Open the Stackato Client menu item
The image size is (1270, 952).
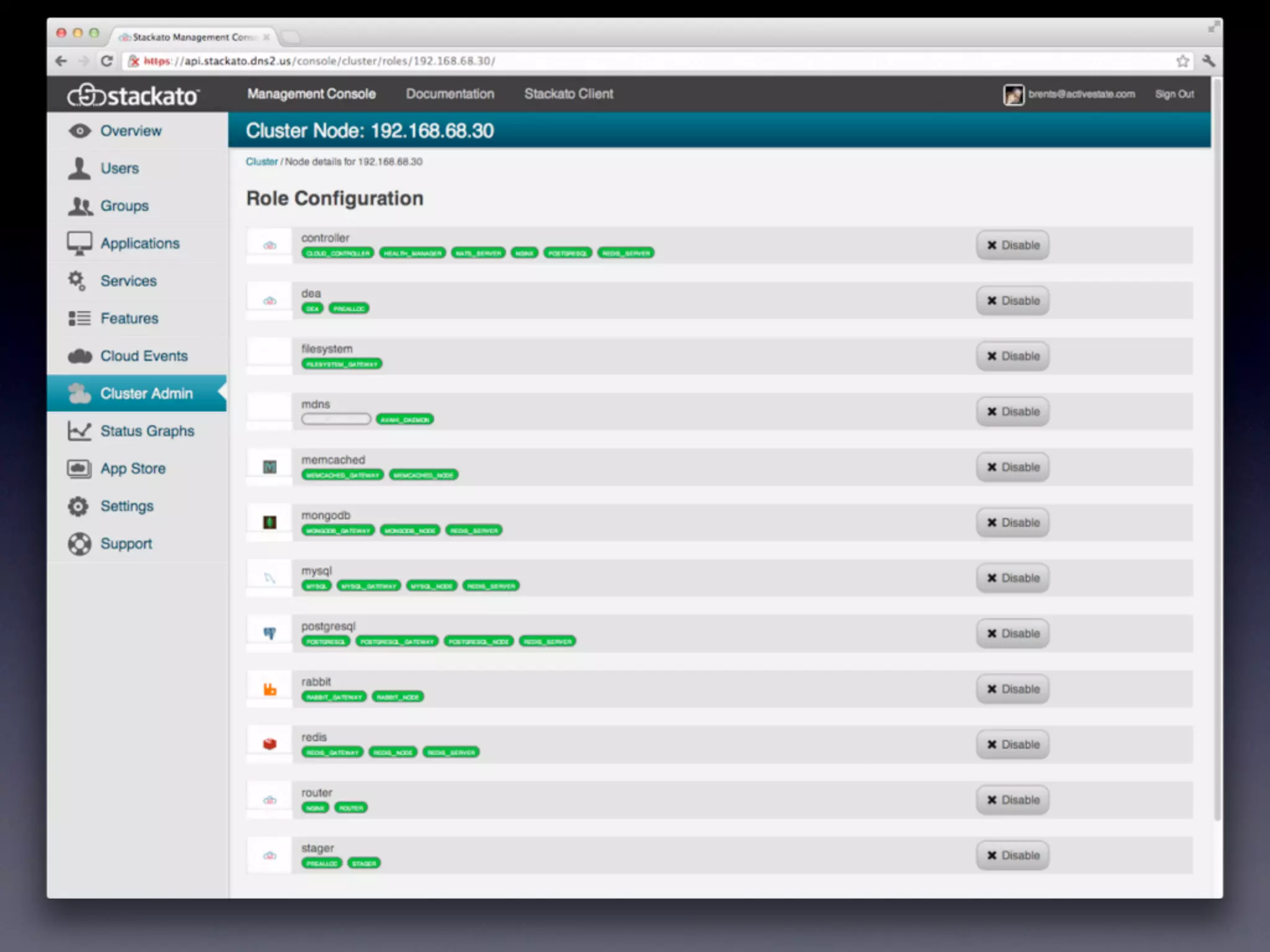[x=568, y=94]
